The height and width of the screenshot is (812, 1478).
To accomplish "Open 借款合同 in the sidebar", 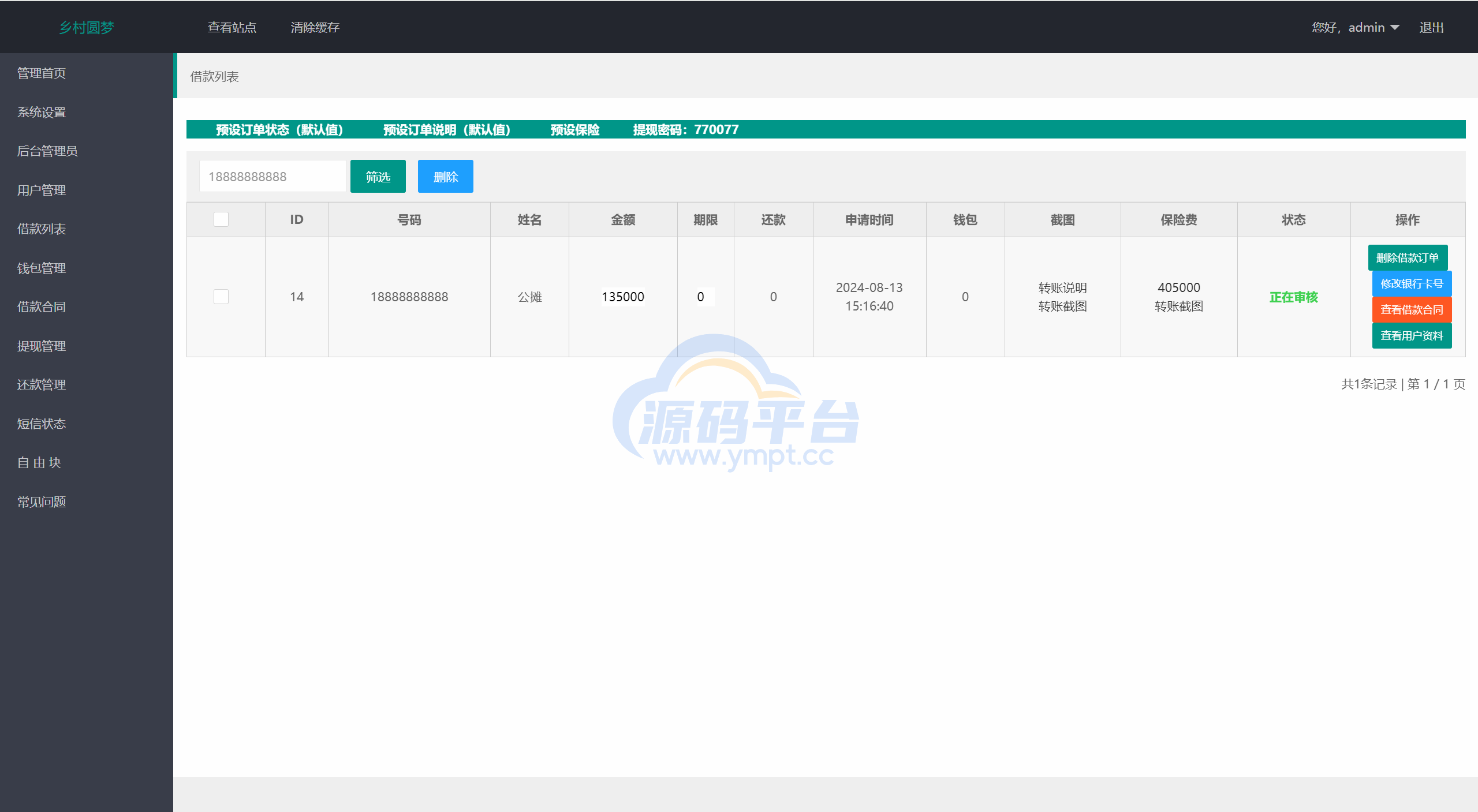I will [42, 307].
